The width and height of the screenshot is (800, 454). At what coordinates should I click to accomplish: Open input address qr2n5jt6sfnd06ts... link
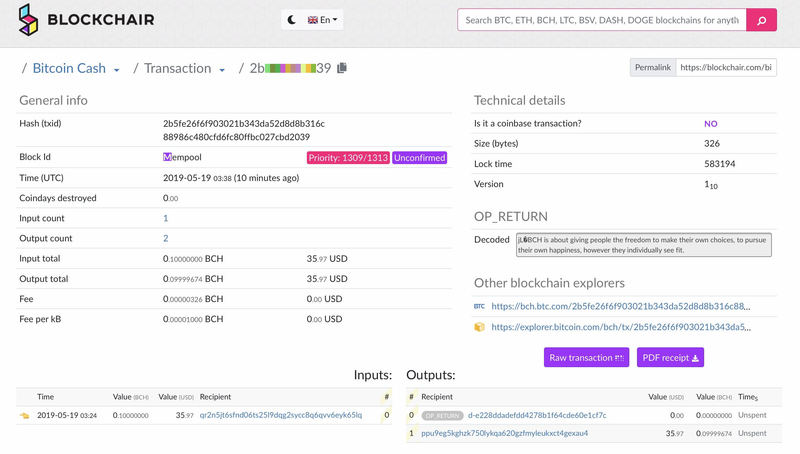tap(281, 415)
